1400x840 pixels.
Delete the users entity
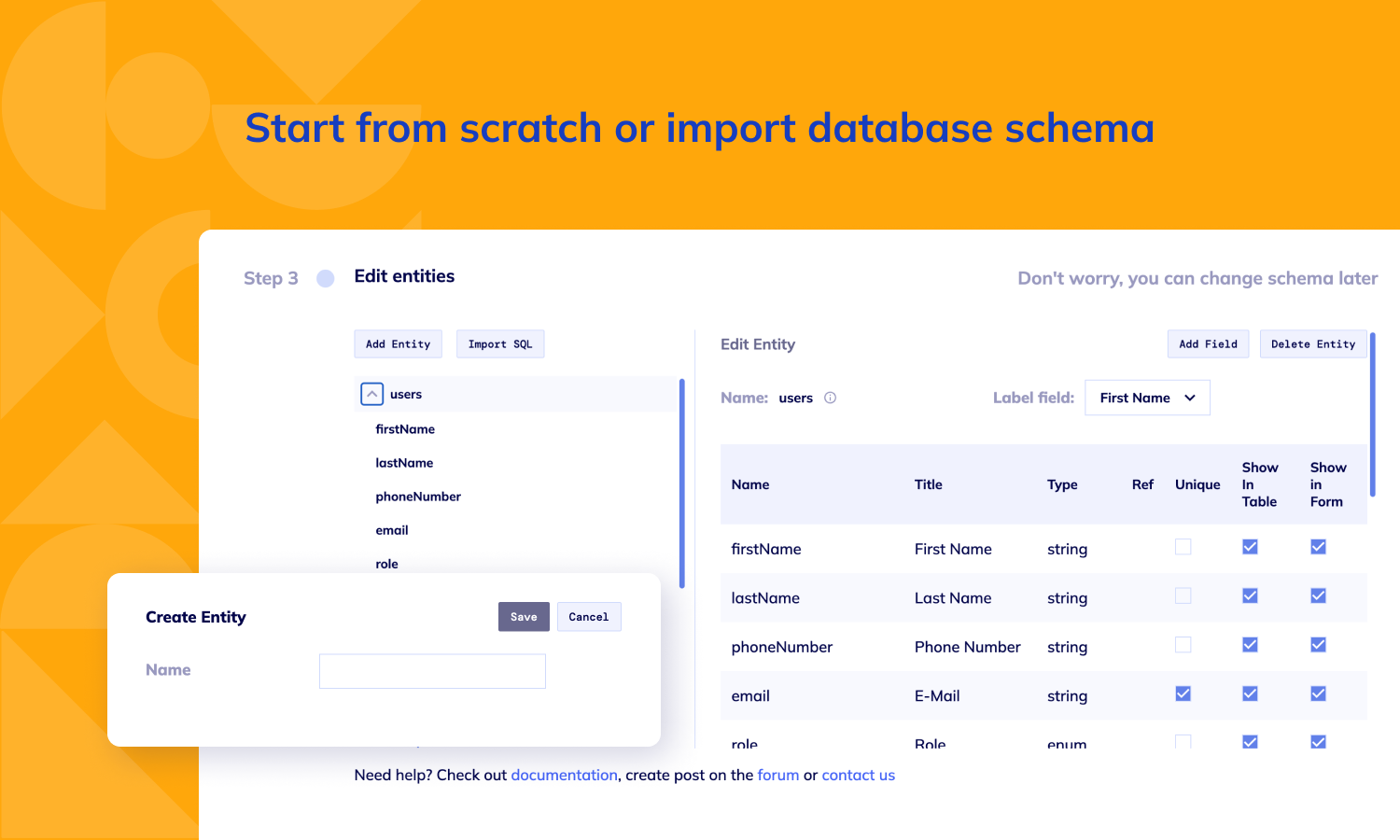(1312, 343)
